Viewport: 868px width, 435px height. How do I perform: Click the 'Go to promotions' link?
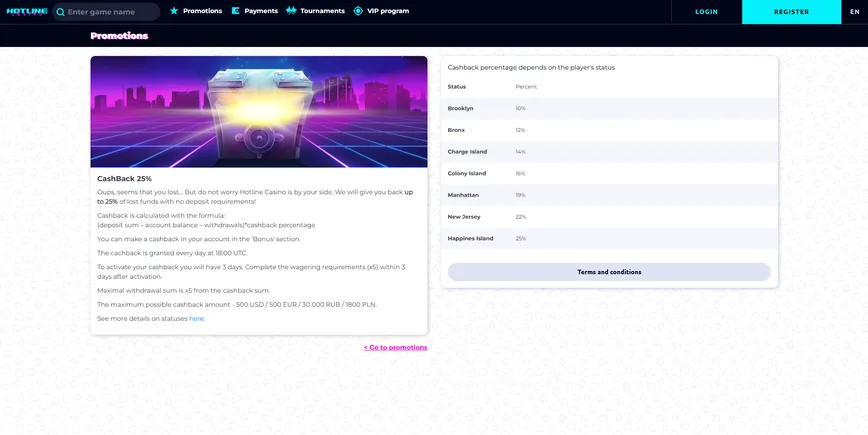click(395, 347)
